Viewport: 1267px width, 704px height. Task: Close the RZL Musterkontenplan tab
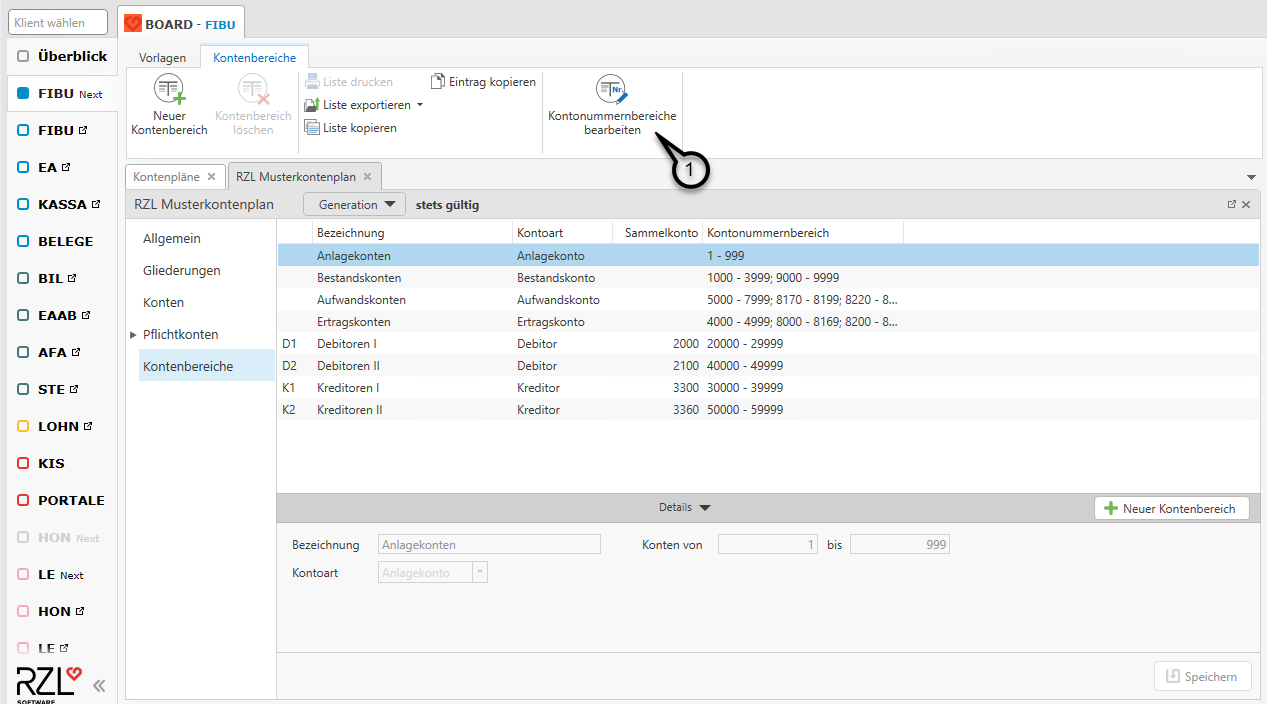367,177
